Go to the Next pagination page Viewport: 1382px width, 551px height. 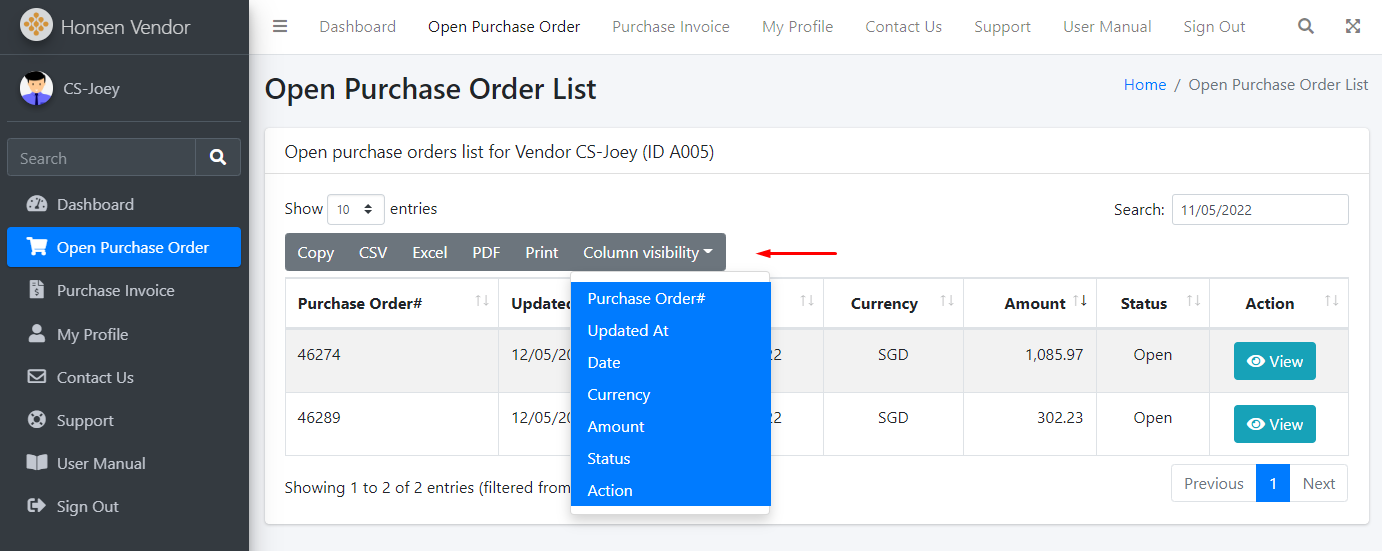tap(1318, 484)
